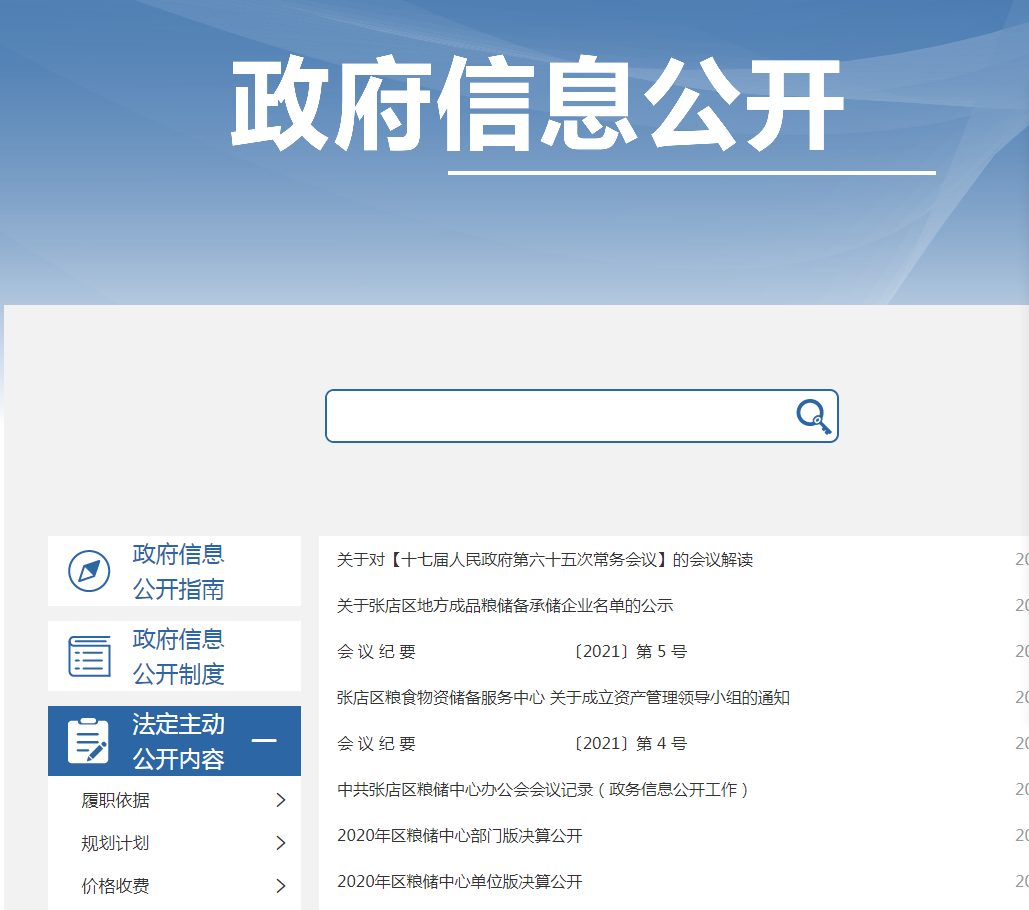The width and height of the screenshot is (1029, 910).
Task: Click the 政府信息公开 banner title
Action: 538,106
